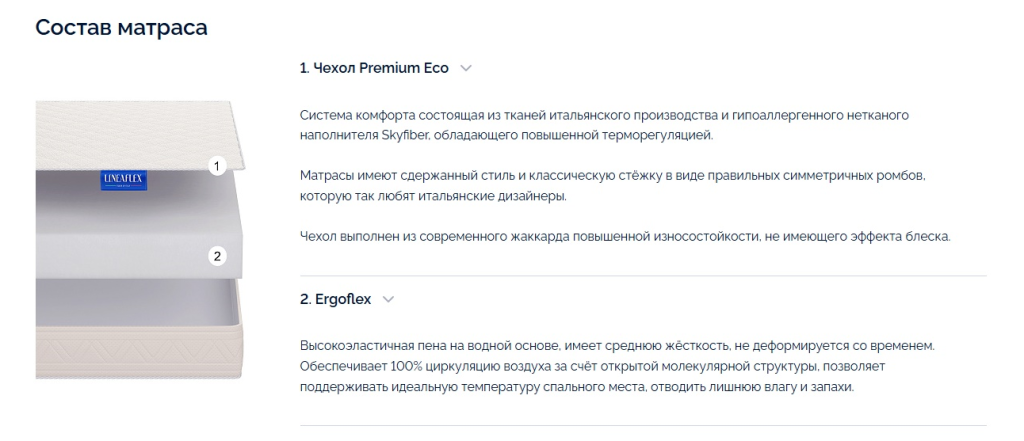
Task: Click the blue Lineaflex brand label
Action: click(123, 180)
